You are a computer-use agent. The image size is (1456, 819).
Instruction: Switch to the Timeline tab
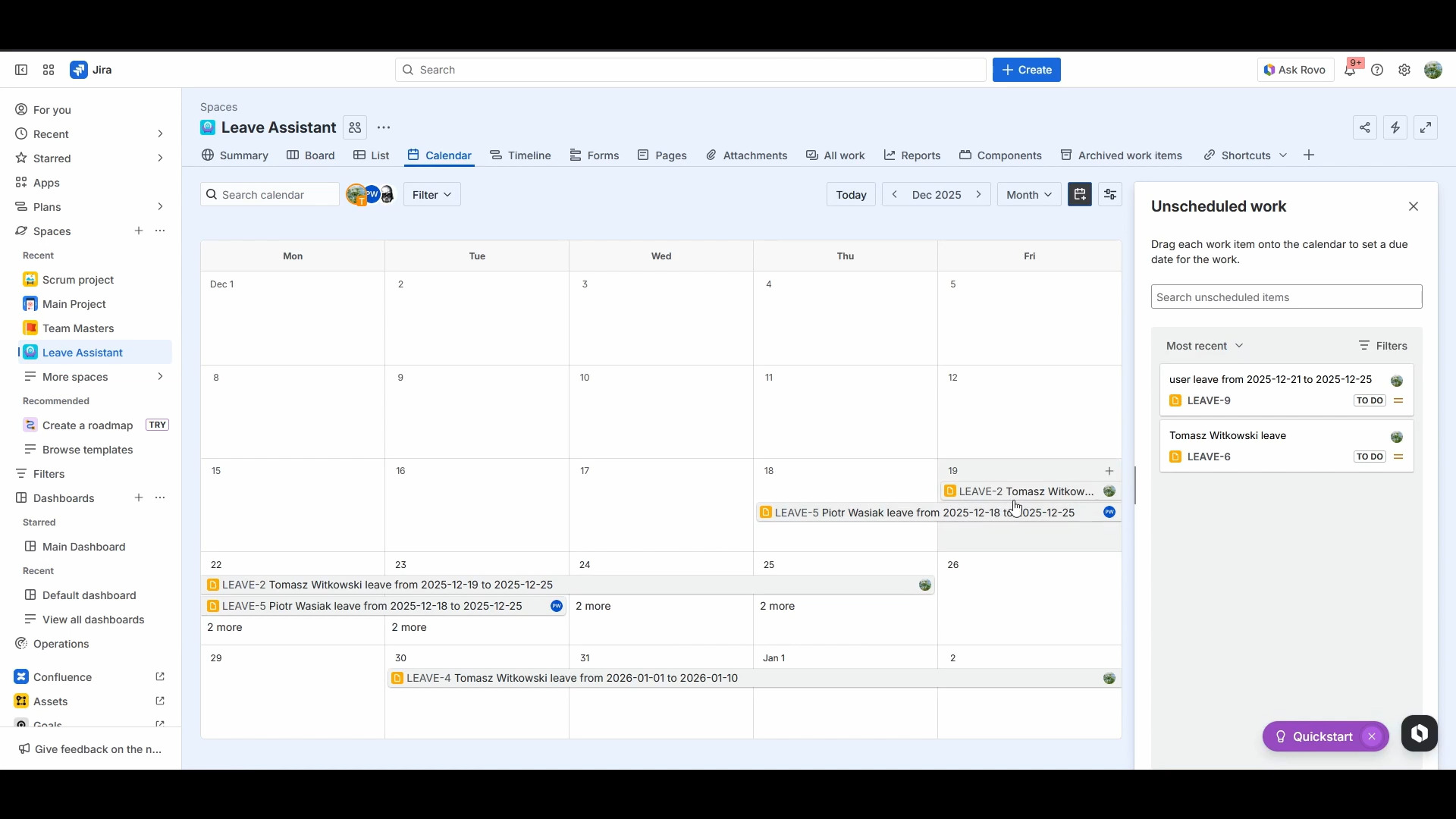coord(520,155)
